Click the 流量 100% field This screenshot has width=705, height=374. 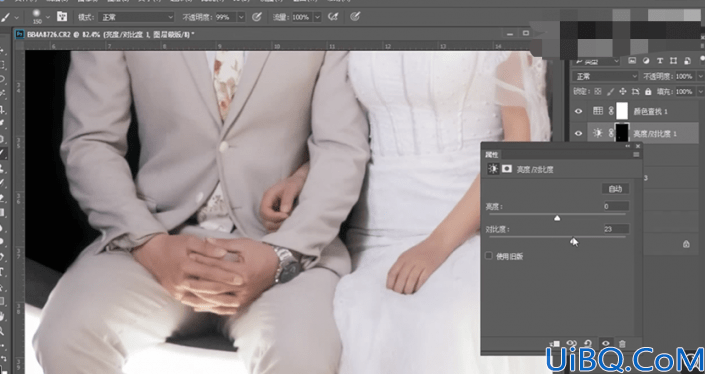pos(301,17)
